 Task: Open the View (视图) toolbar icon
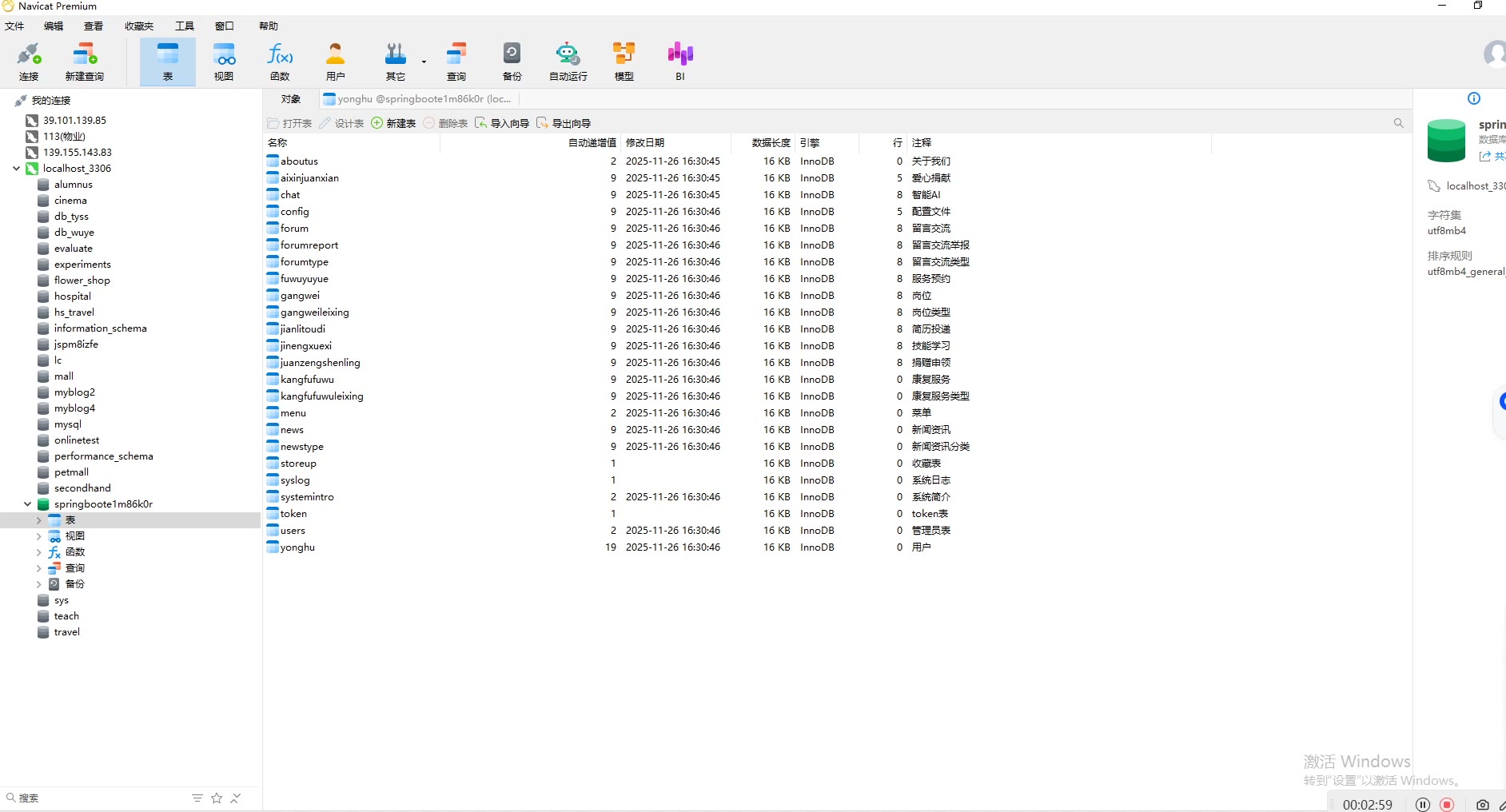224,62
